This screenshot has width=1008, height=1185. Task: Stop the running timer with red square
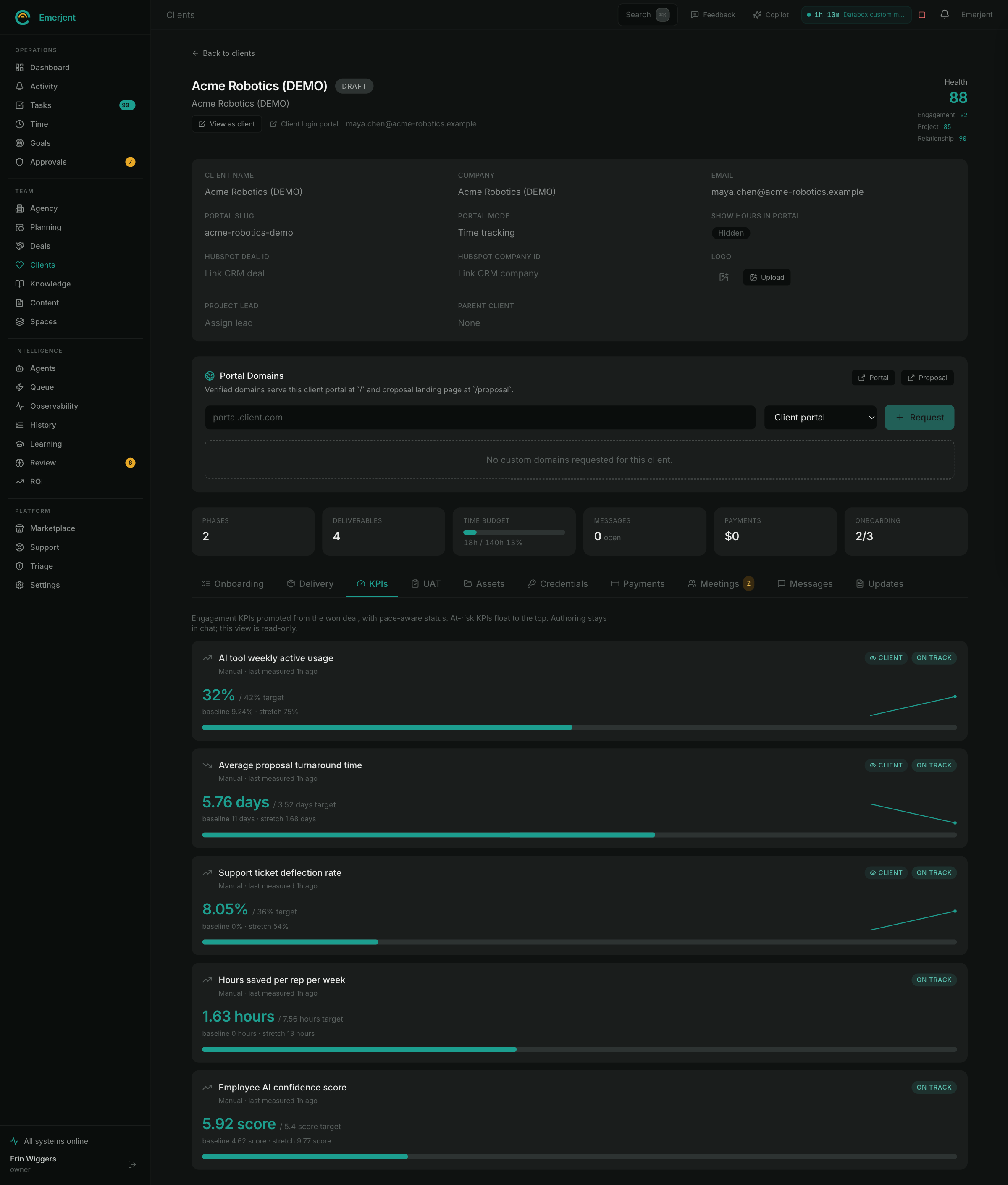point(921,15)
